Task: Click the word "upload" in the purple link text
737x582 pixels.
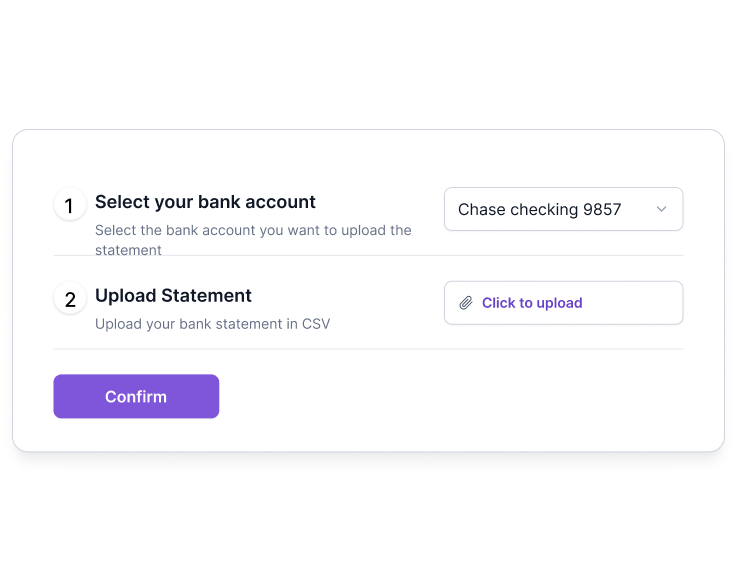Action: (x=559, y=303)
